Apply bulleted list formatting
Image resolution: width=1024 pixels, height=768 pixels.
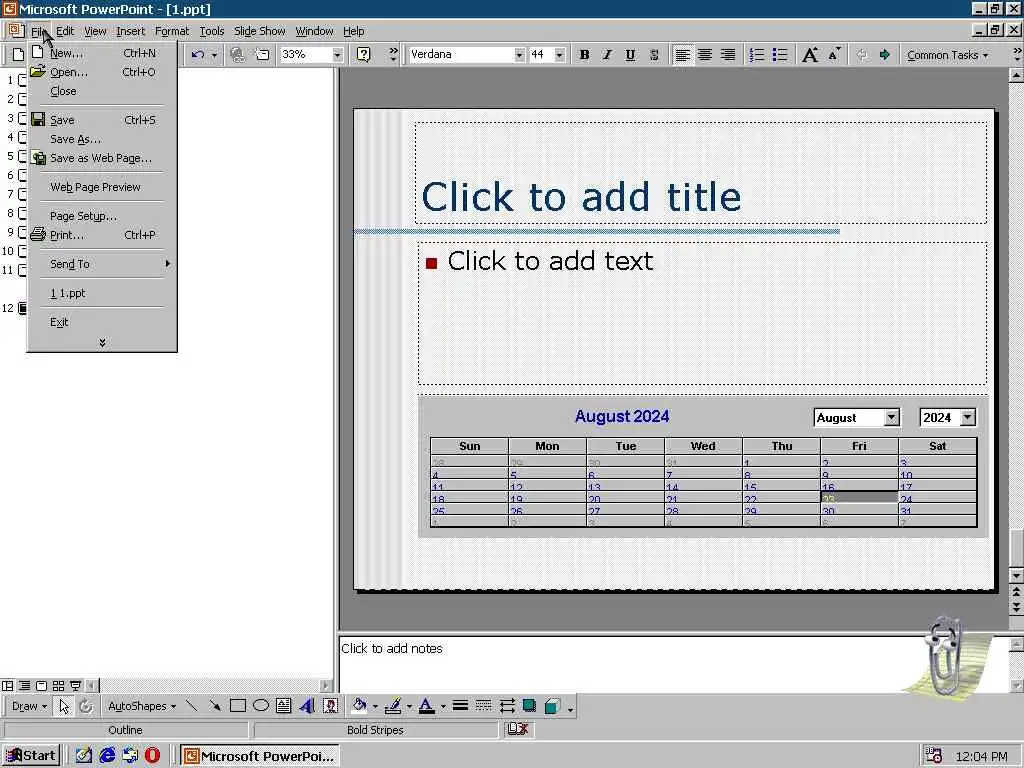click(779, 55)
